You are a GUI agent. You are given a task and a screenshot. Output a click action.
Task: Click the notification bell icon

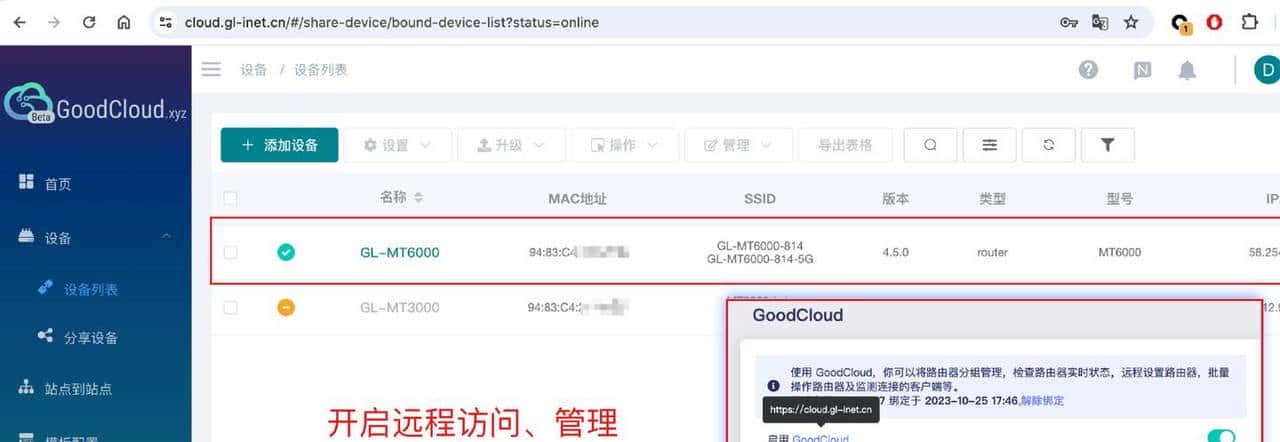pyautogui.click(x=1187, y=70)
